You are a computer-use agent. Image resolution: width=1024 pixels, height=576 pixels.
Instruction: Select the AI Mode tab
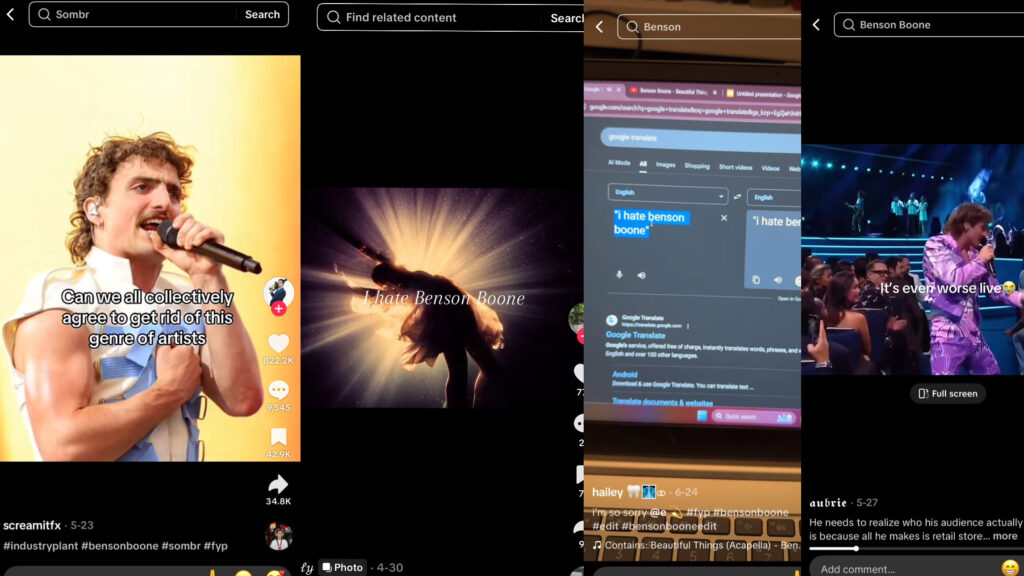click(x=619, y=163)
